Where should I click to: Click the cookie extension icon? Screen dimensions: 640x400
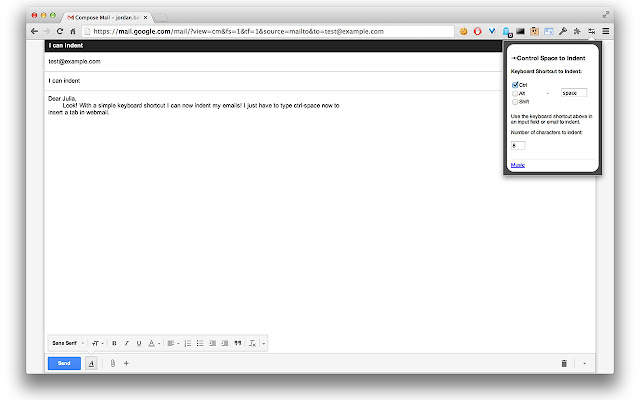pyautogui.click(x=463, y=31)
